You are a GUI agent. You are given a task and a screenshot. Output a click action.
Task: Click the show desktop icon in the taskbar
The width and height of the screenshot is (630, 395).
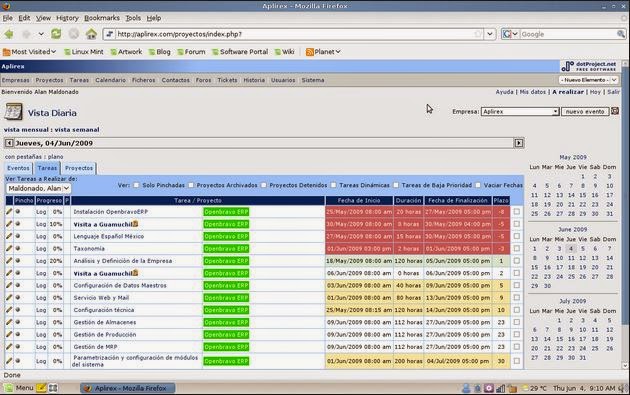click(x=53, y=388)
